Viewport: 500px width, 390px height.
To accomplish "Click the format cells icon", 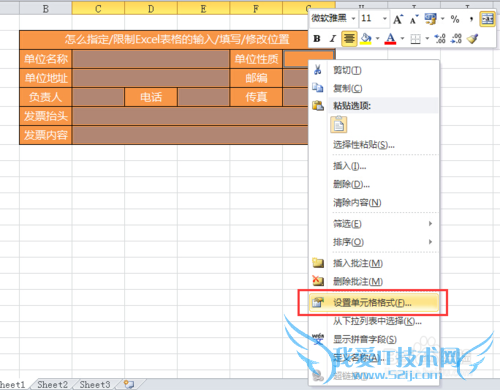I will click(x=318, y=302).
